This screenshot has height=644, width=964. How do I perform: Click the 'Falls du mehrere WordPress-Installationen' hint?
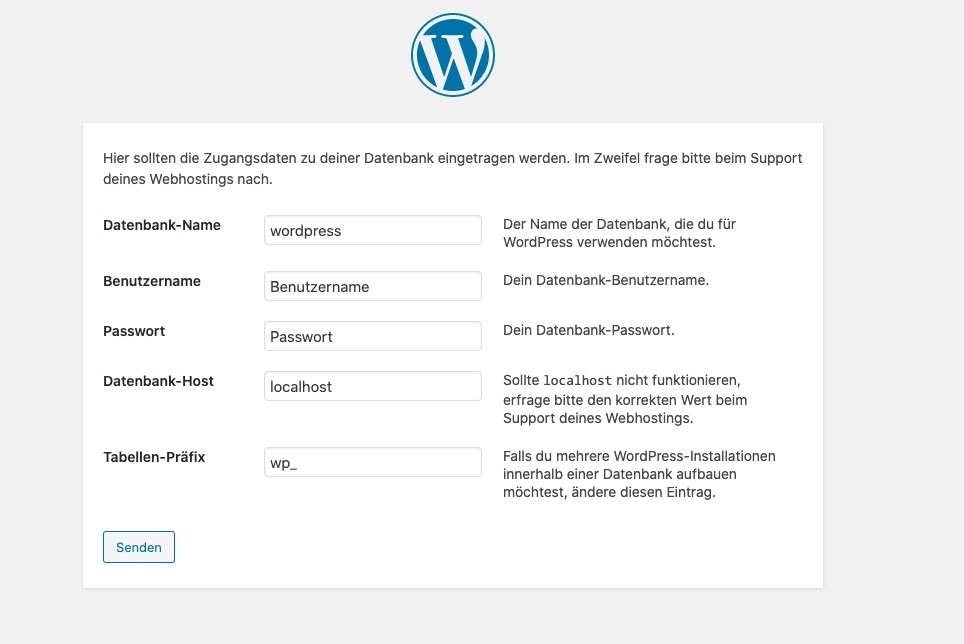(x=639, y=474)
